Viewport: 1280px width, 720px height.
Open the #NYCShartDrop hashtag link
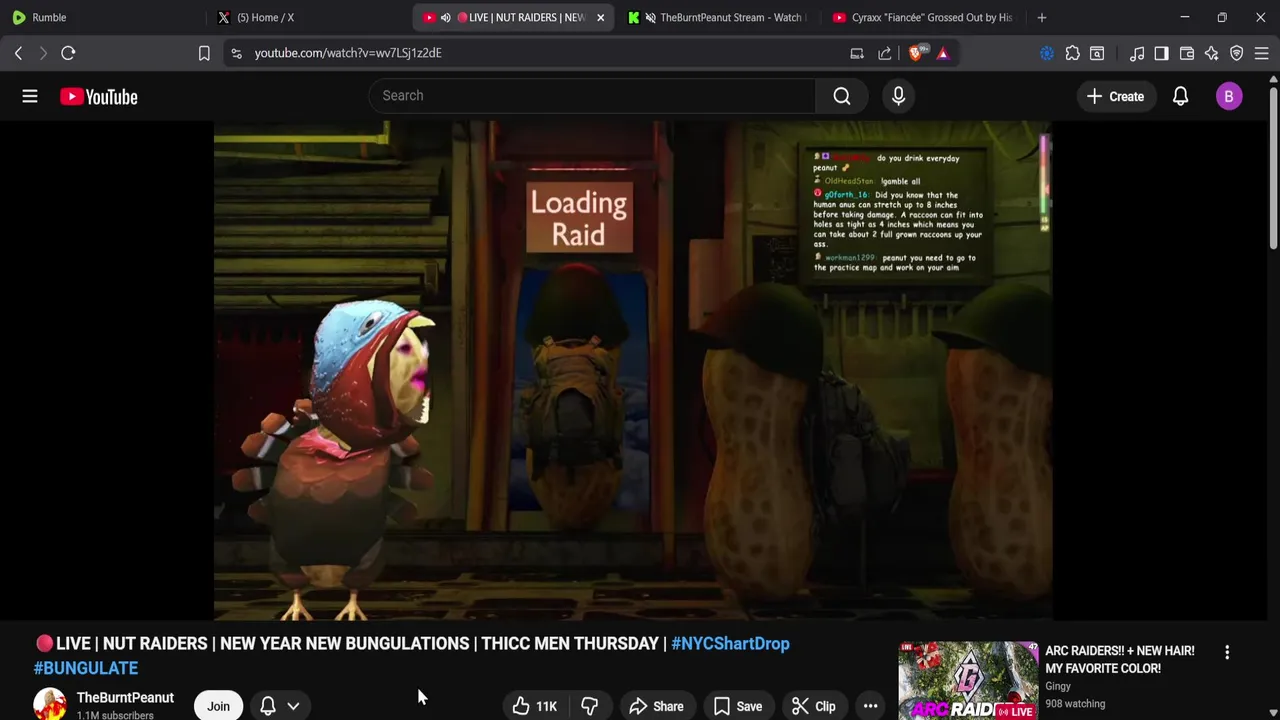coord(730,643)
